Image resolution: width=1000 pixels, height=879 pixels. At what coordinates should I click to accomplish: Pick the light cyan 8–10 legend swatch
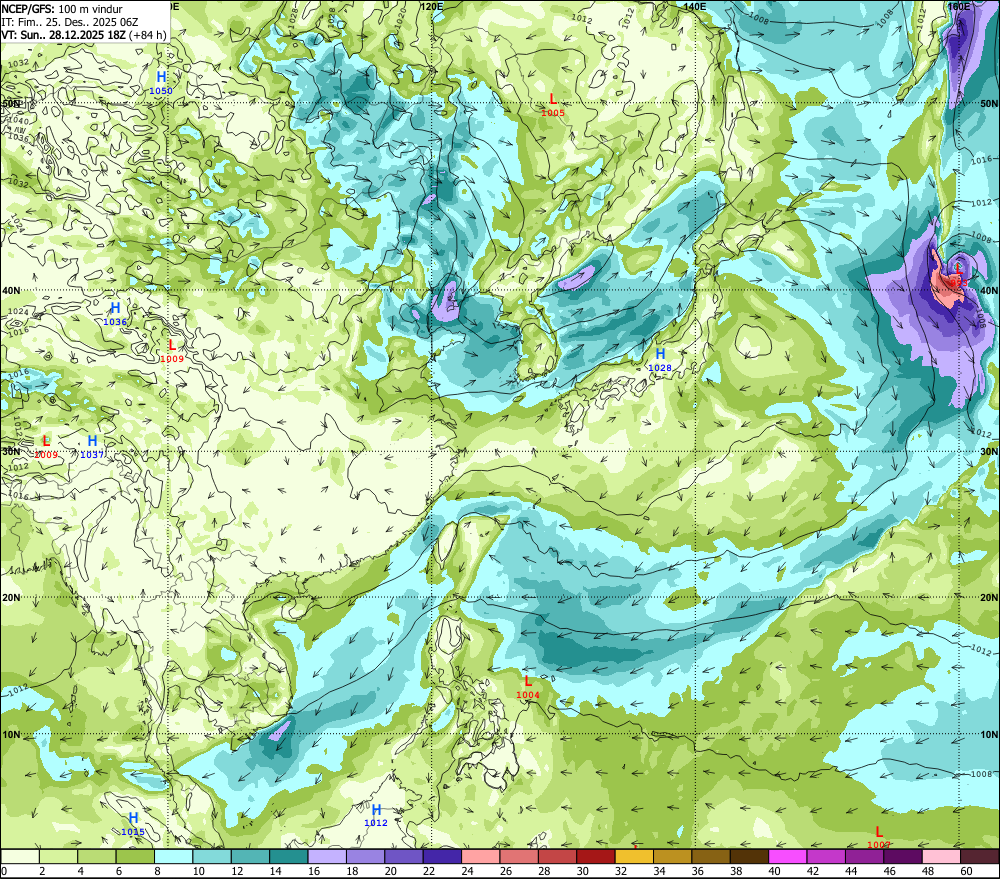pos(173,856)
